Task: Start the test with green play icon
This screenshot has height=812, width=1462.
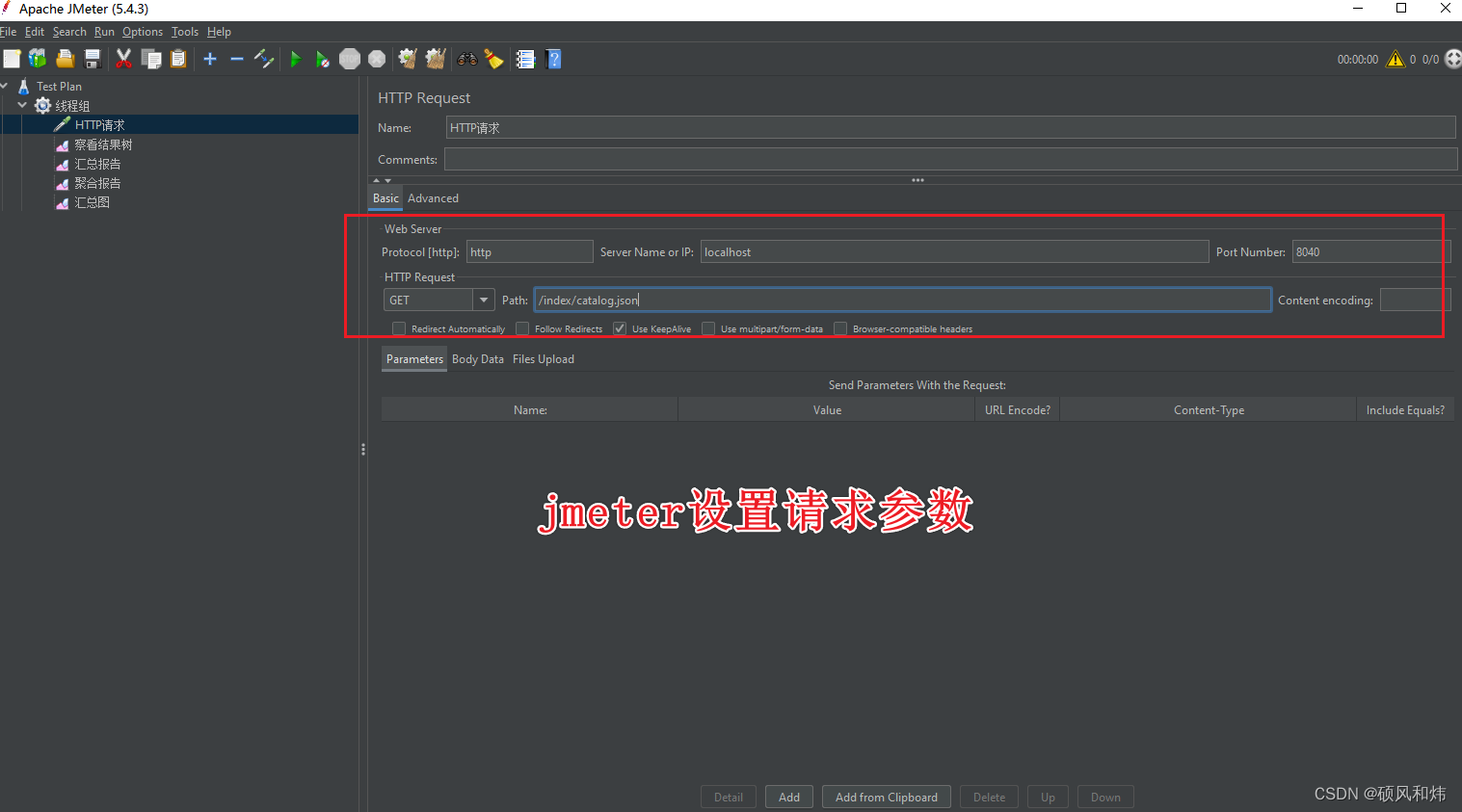Action: coord(295,60)
